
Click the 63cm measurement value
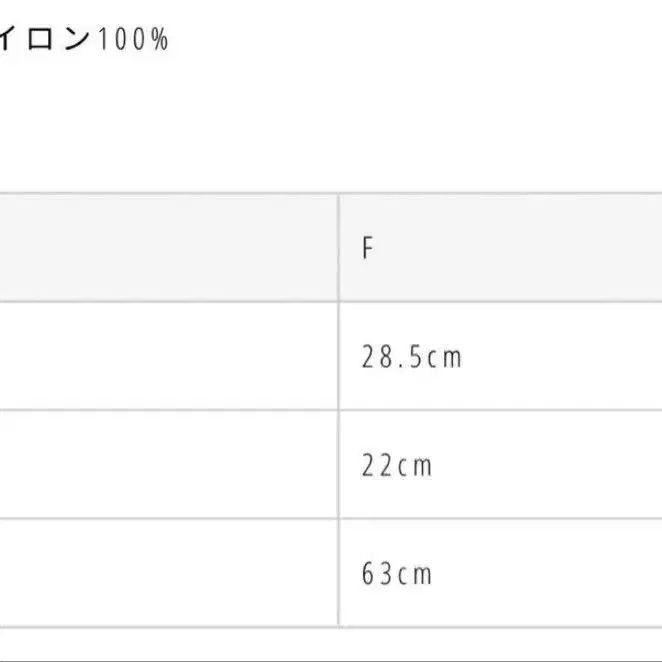coord(397,574)
